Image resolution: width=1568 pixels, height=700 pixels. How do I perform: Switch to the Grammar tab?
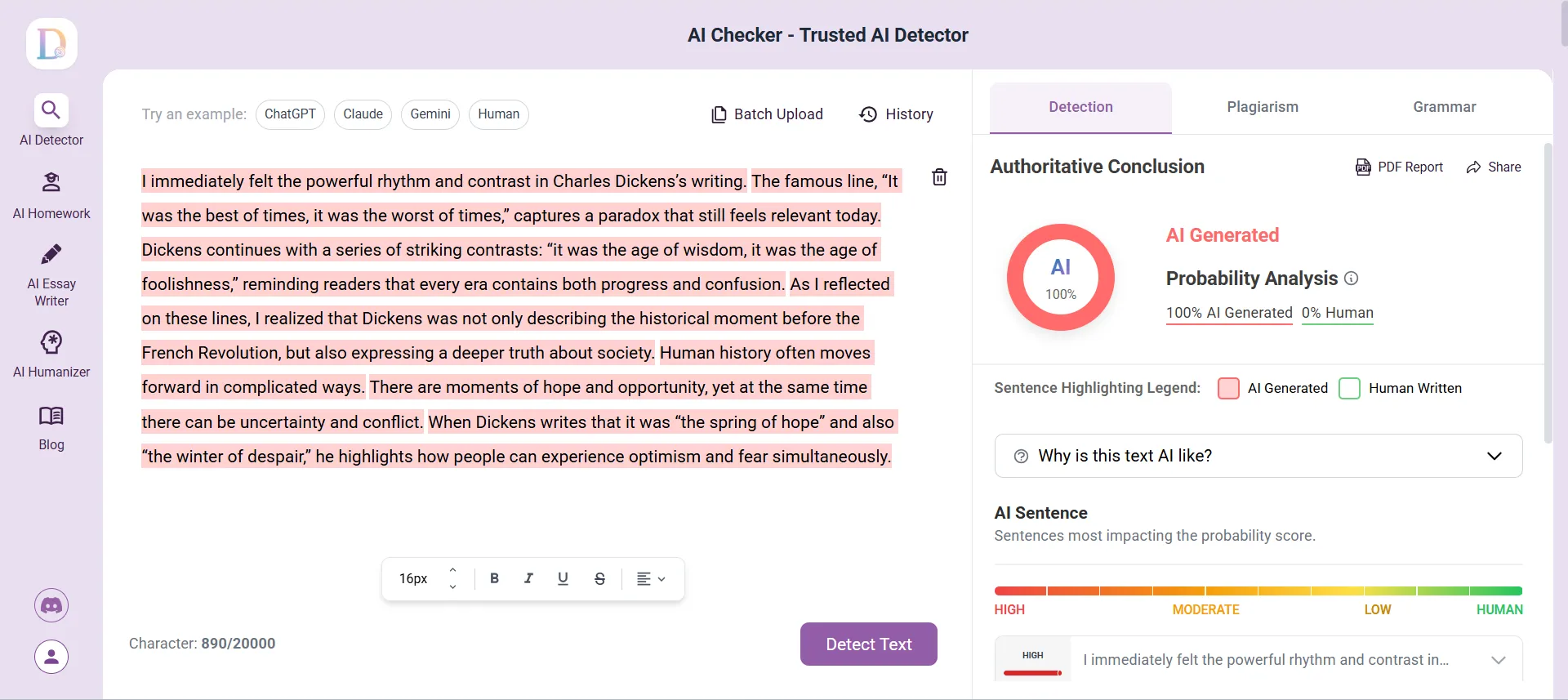[x=1444, y=107]
